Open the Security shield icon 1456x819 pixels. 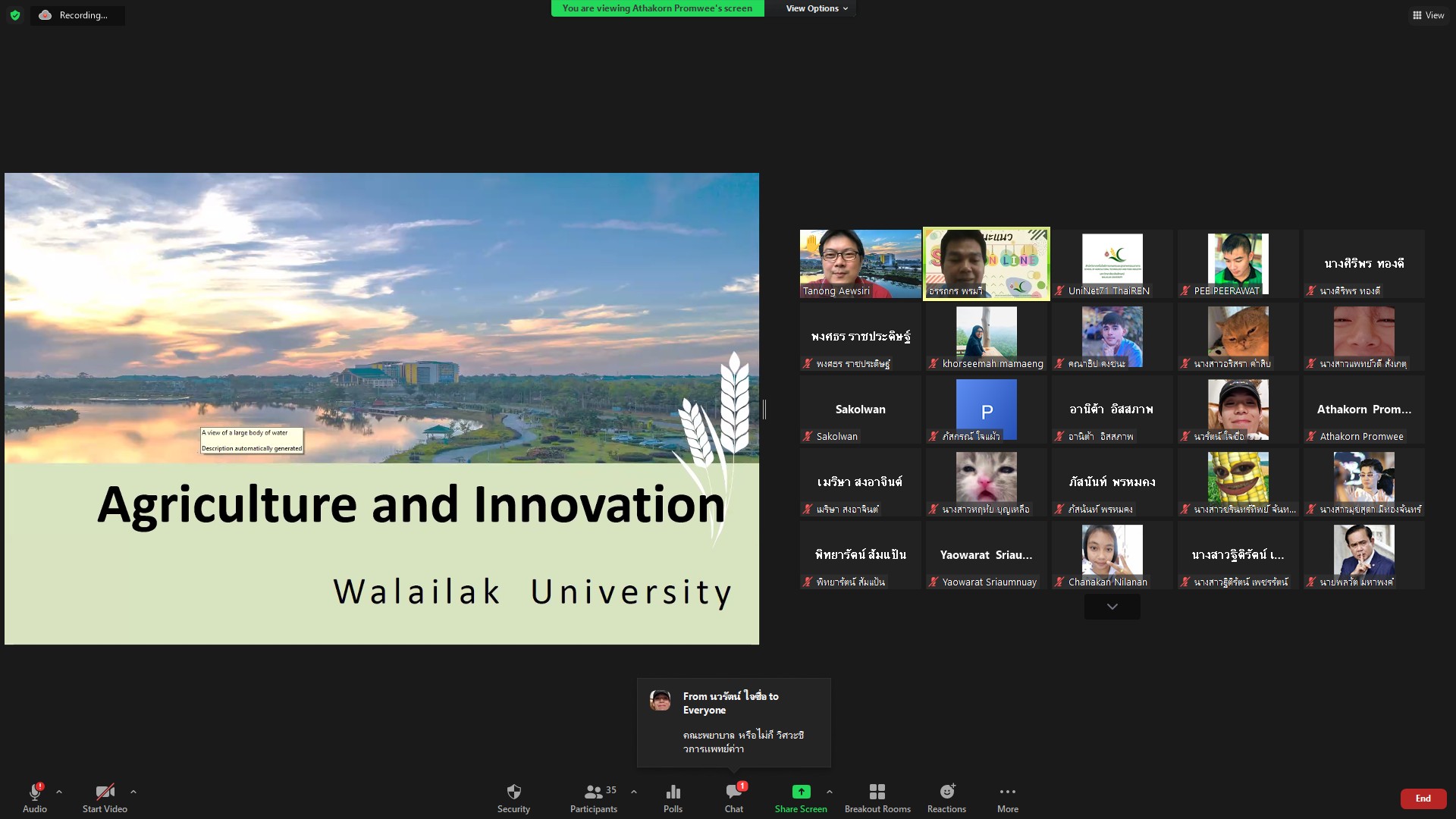pyautogui.click(x=513, y=792)
